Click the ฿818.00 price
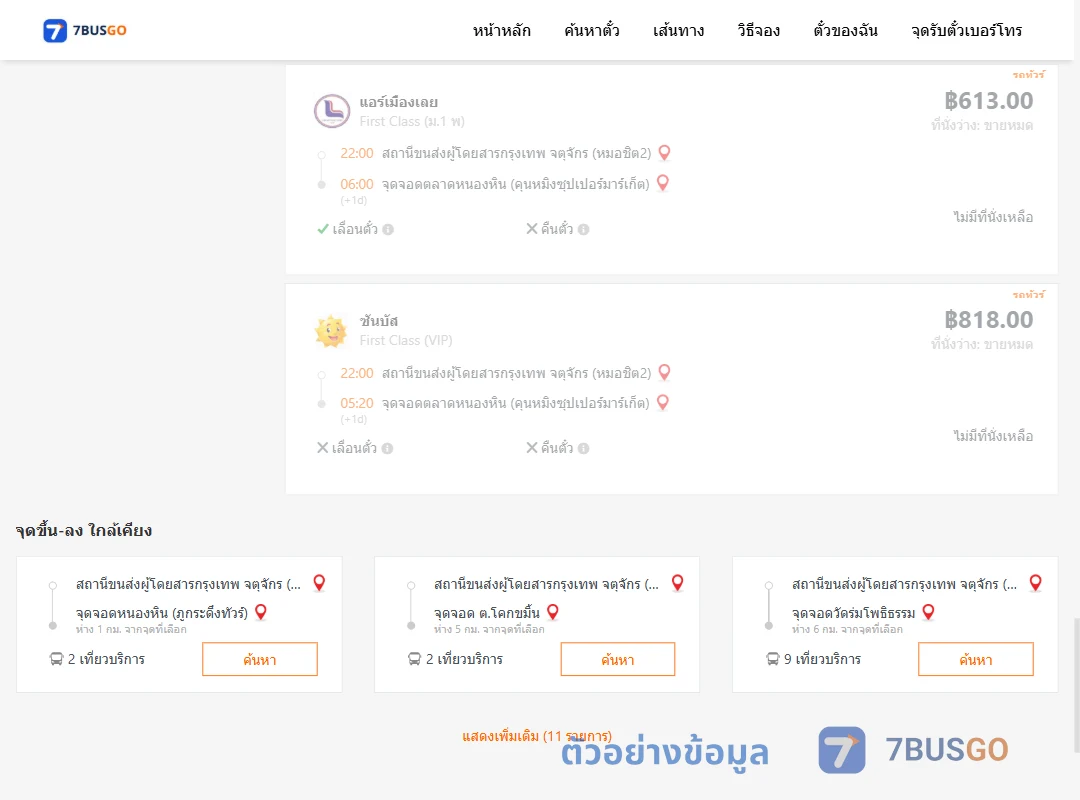The width and height of the screenshot is (1080, 800). tap(988, 320)
